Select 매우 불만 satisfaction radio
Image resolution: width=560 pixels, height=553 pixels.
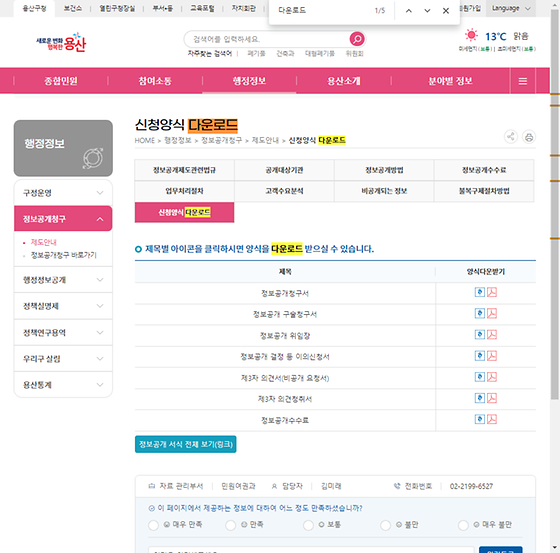463,525
